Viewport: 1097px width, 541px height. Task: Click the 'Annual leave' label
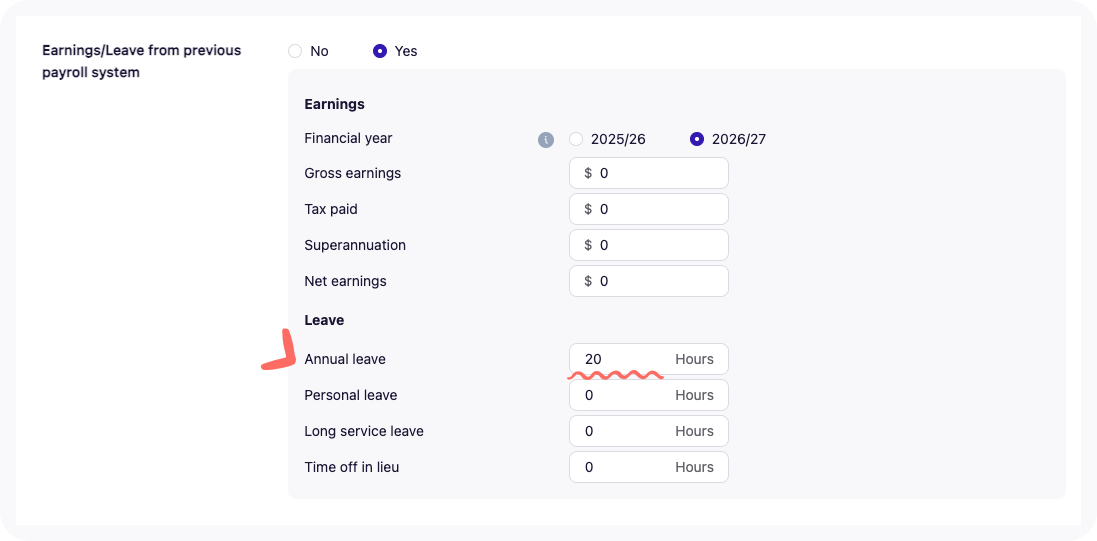(x=345, y=359)
